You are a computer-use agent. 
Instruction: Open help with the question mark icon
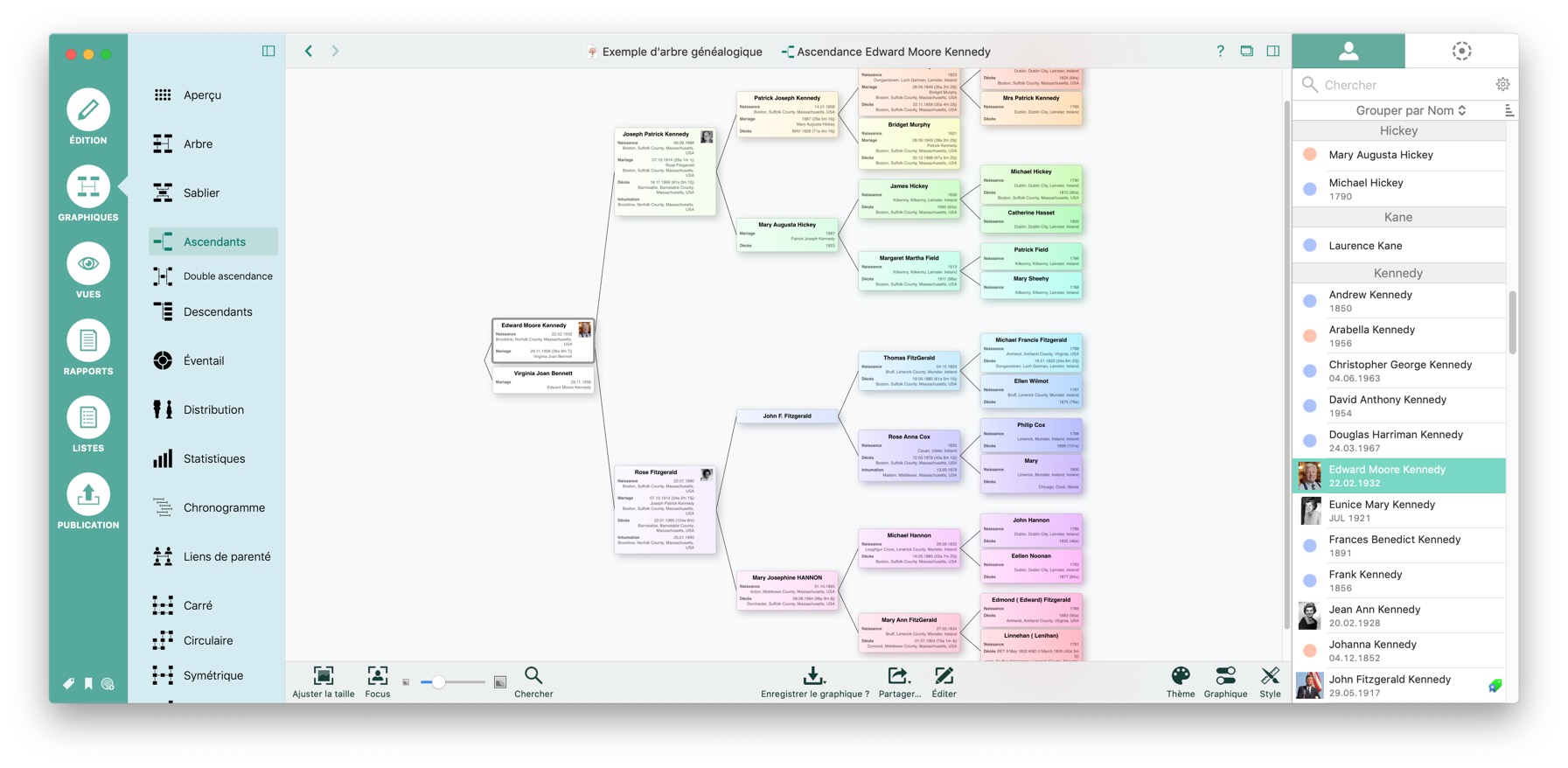1220,51
